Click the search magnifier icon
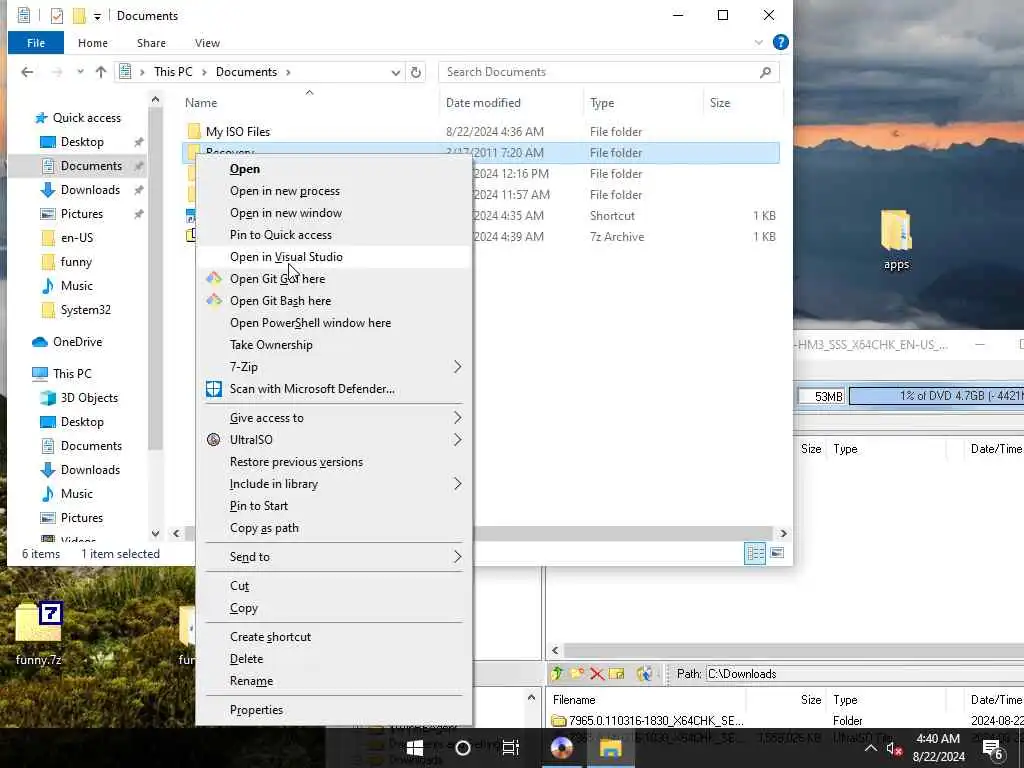 pyautogui.click(x=765, y=72)
